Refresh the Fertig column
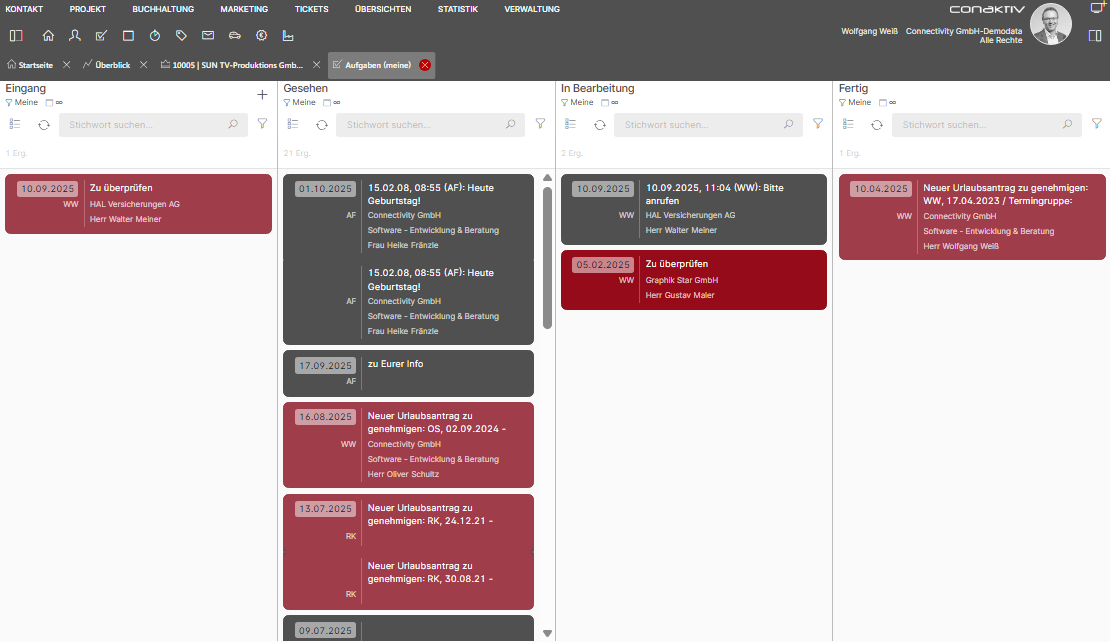 point(877,125)
